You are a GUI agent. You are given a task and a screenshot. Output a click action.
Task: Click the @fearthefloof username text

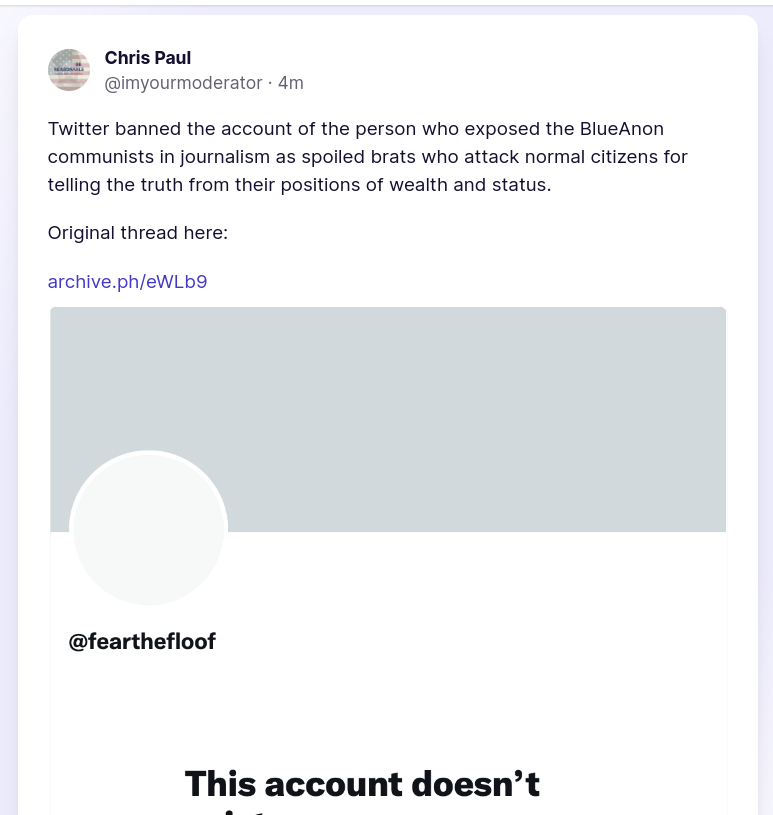click(x=142, y=641)
